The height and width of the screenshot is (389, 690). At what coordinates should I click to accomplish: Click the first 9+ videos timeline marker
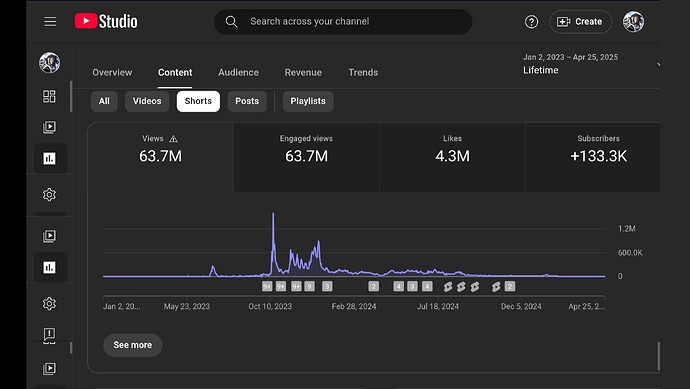[267, 286]
